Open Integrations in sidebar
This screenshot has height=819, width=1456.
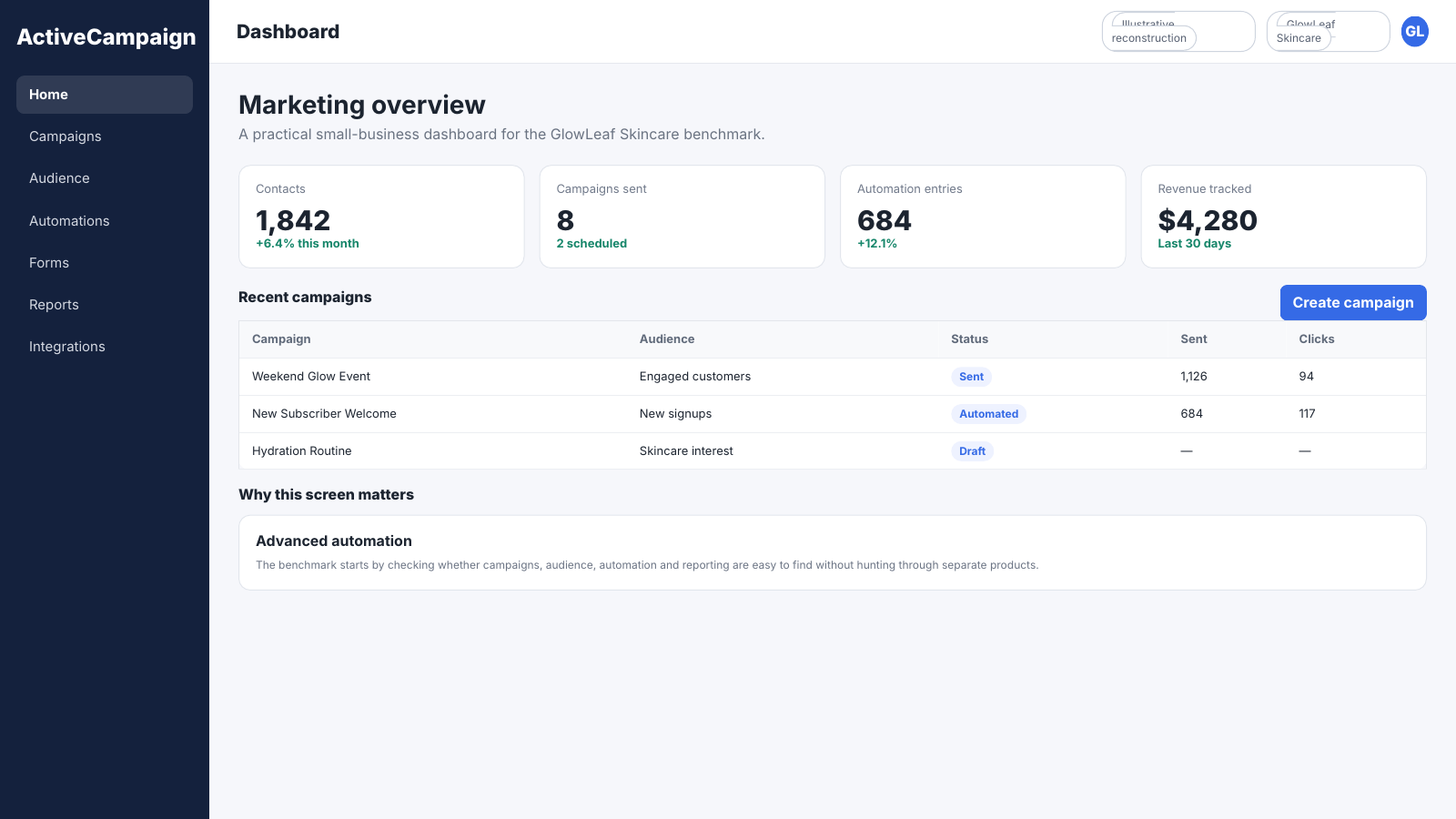click(x=105, y=347)
